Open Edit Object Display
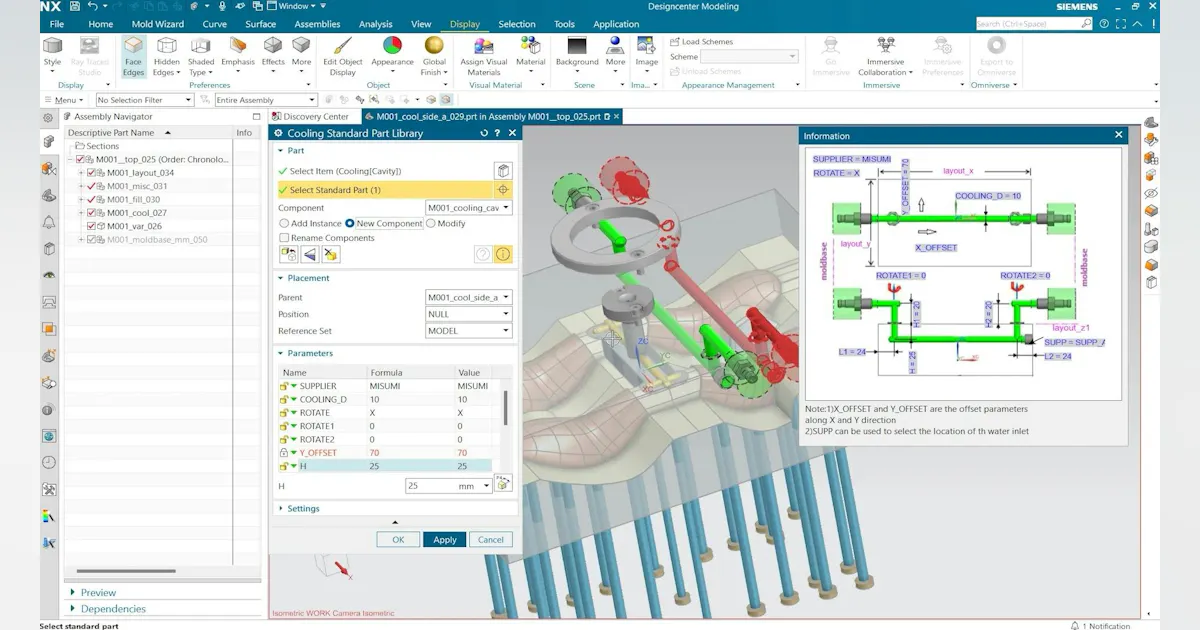Viewport: 1200px width, 630px height. [343, 57]
